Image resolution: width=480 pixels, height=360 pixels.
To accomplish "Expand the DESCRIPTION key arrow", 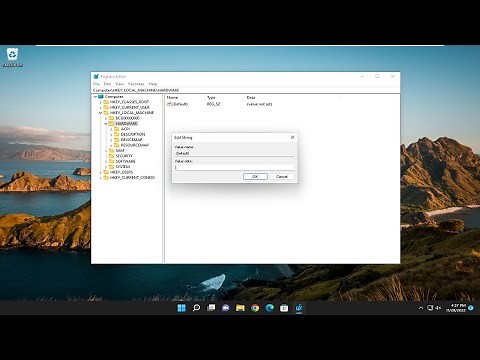I will [111, 134].
